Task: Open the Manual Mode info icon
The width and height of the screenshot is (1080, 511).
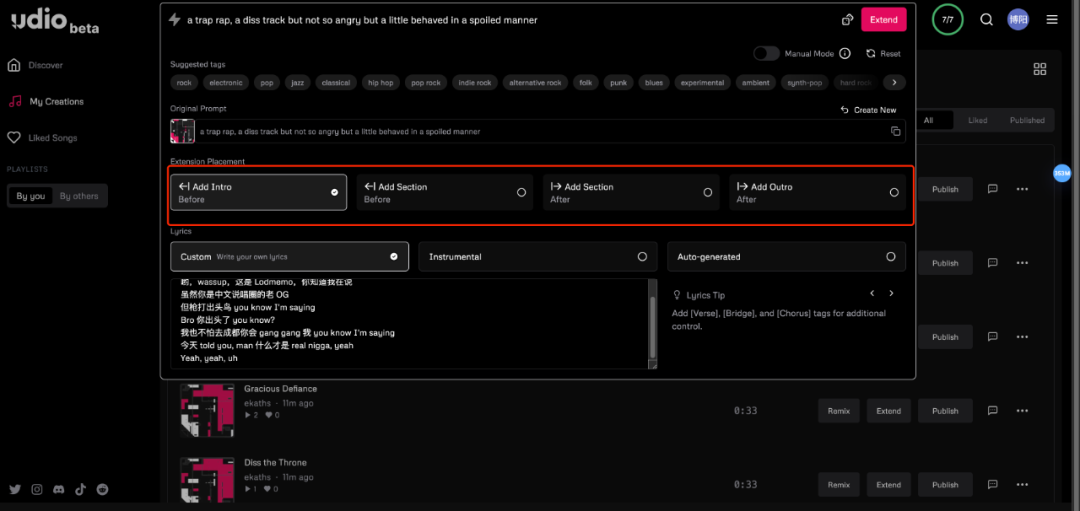Action: click(x=845, y=54)
